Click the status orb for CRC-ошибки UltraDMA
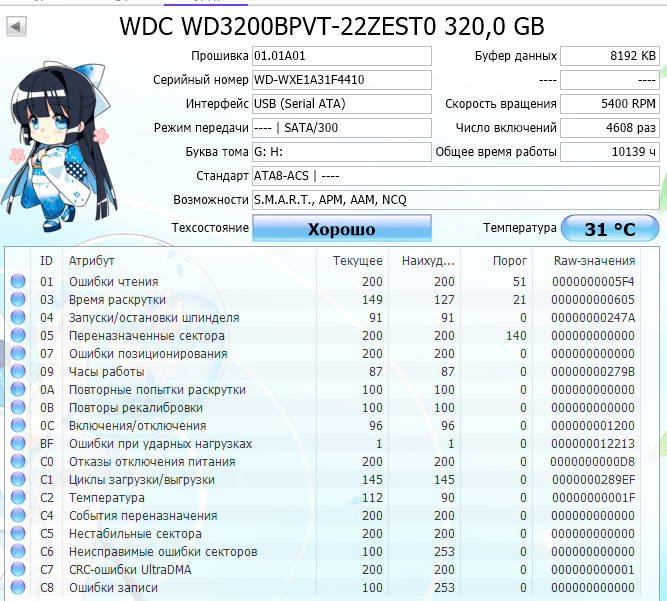 click(18, 569)
